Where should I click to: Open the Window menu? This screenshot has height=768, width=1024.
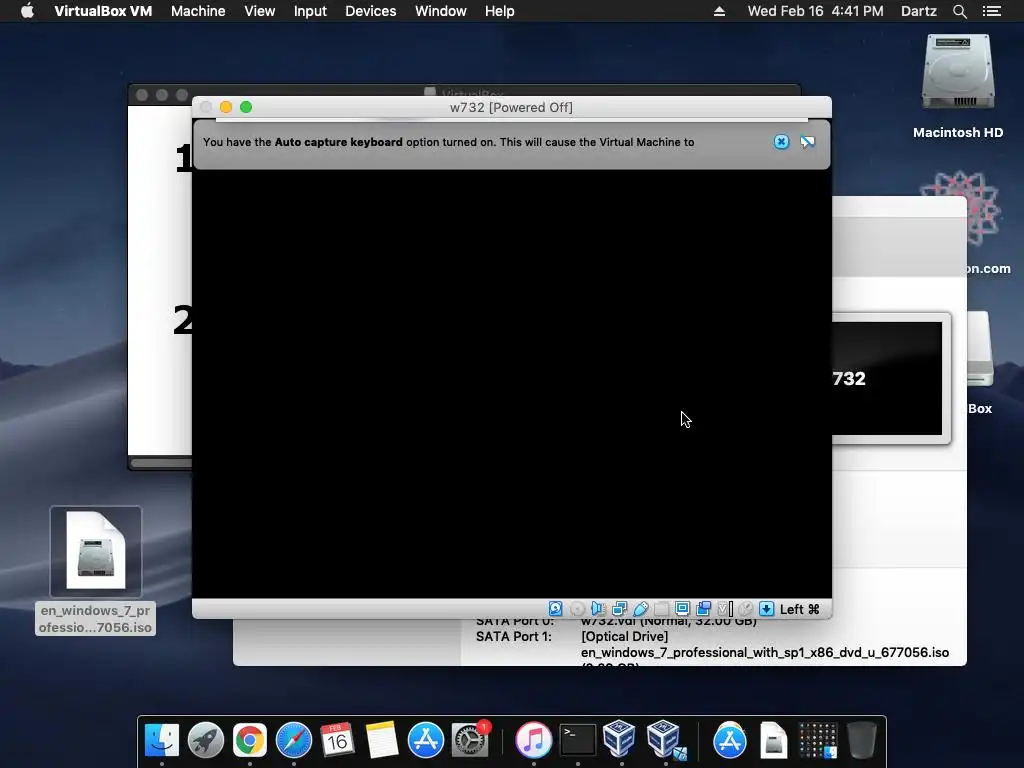441,11
